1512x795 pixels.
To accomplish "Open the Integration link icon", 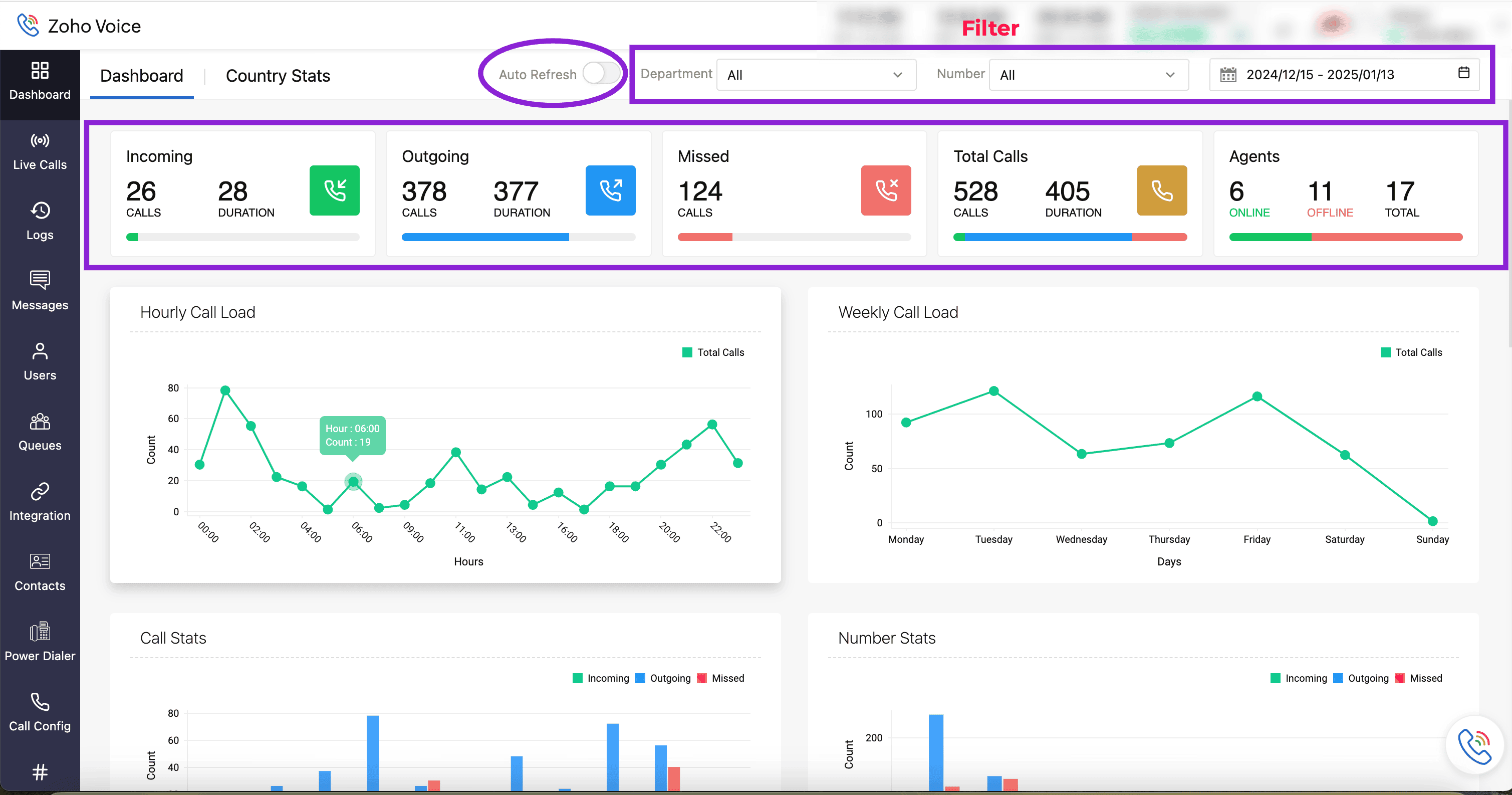I will [39, 491].
